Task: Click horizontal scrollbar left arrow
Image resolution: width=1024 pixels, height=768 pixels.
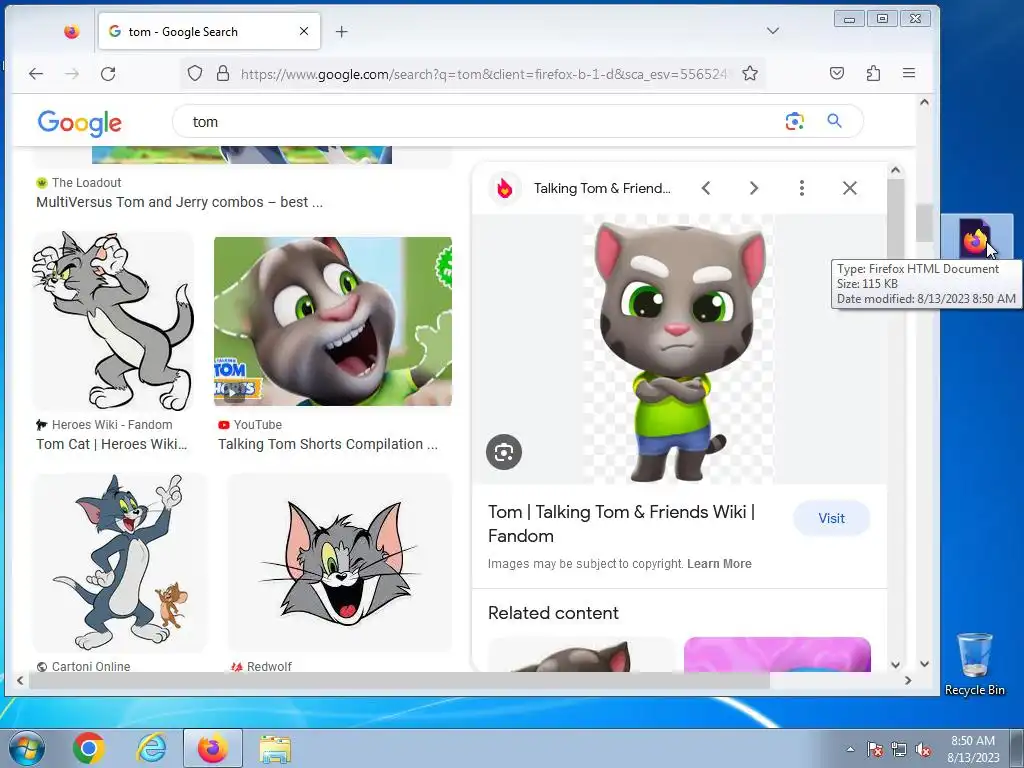Action: (20, 680)
